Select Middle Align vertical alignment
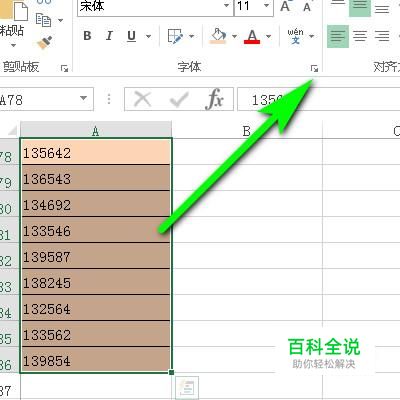The image size is (400, 400). (x=360, y=7)
